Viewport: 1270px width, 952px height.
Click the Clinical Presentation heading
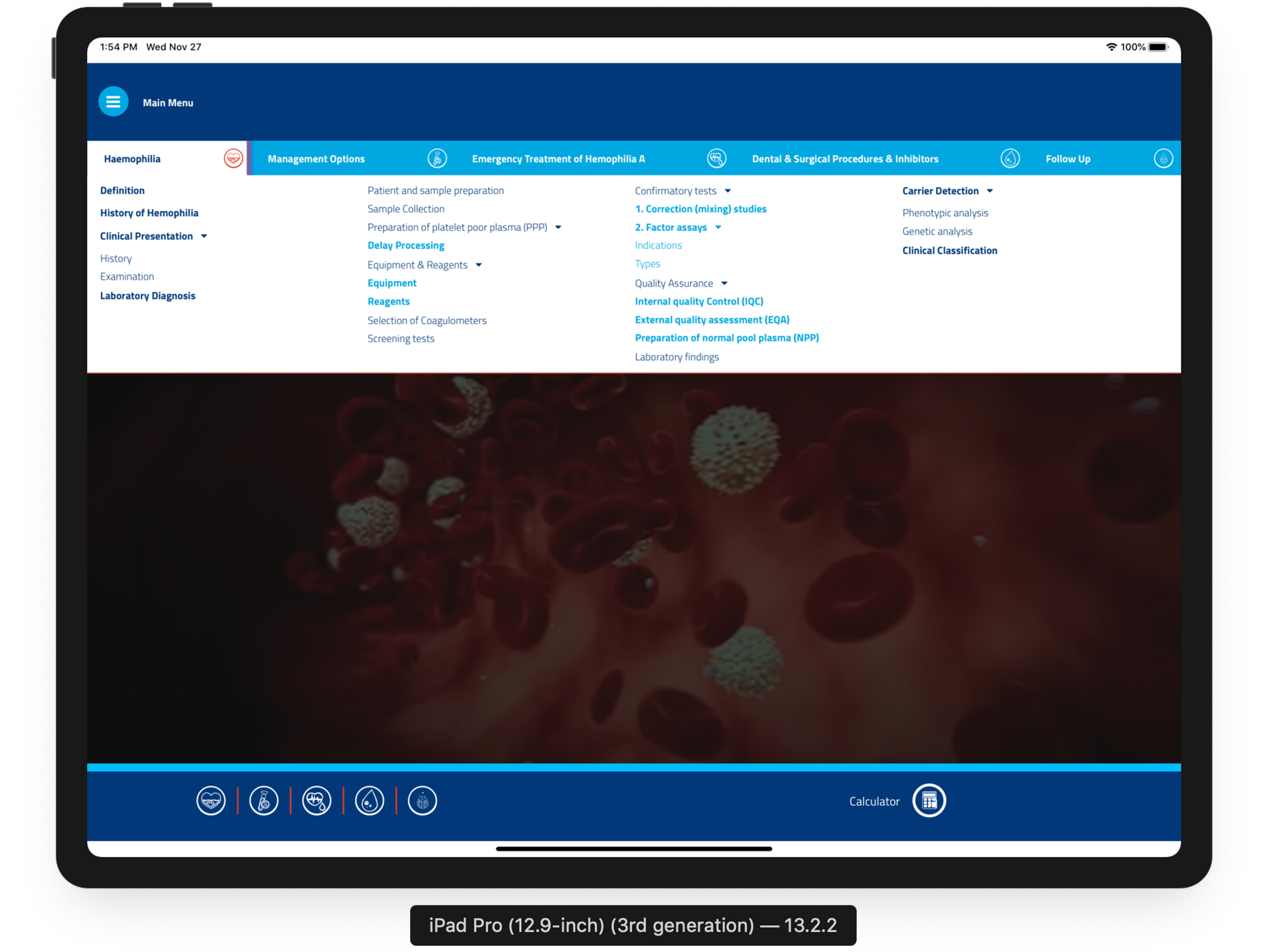tap(146, 237)
